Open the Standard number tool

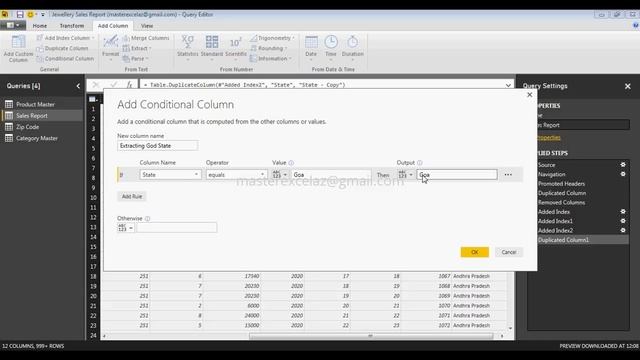(x=212, y=48)
